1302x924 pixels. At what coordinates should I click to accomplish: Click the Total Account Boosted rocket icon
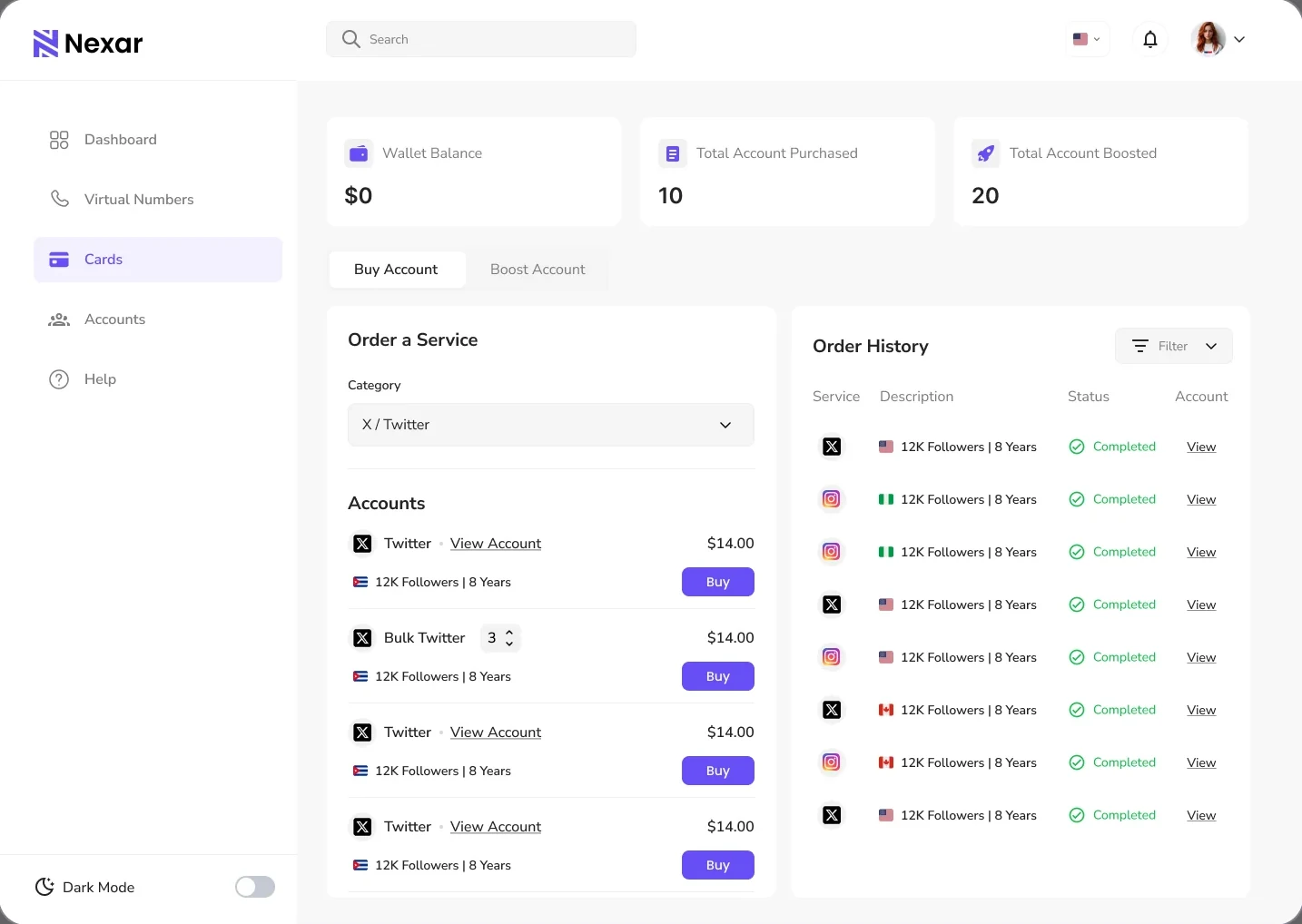point(985,153)
